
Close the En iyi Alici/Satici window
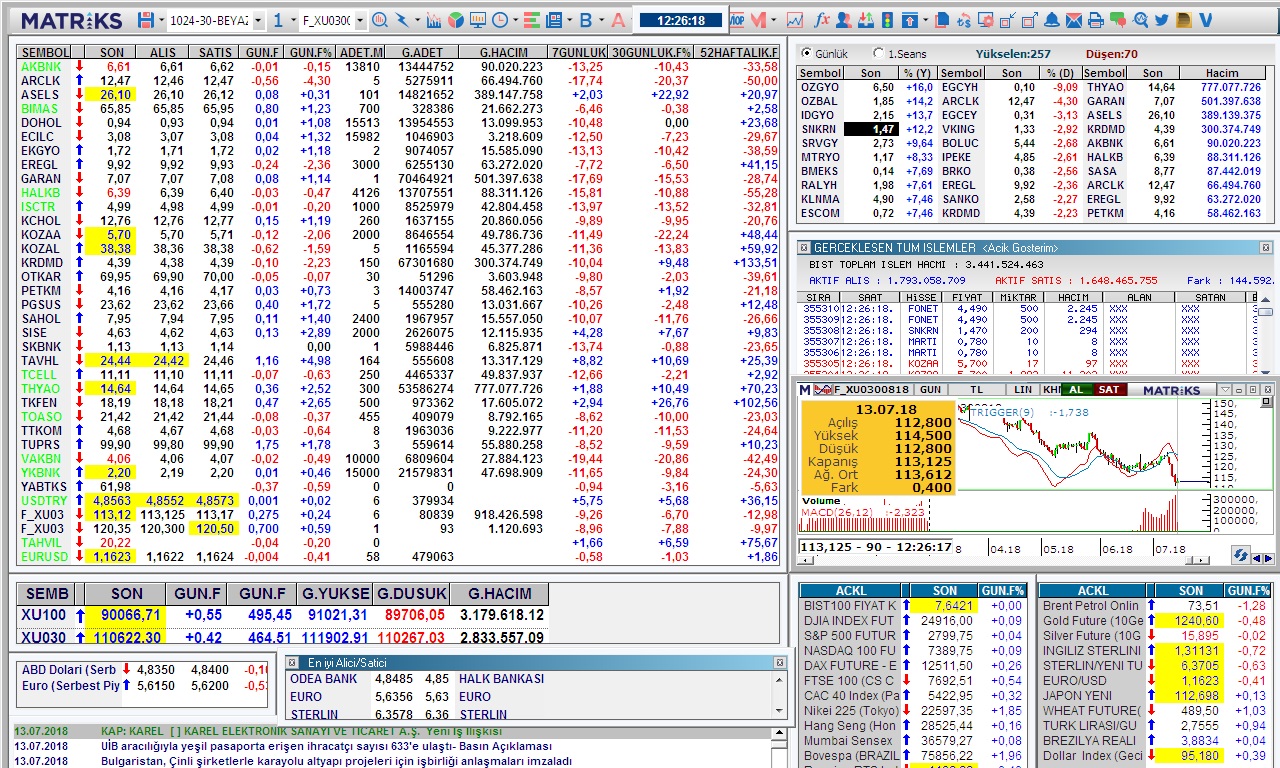pos(780,663)
